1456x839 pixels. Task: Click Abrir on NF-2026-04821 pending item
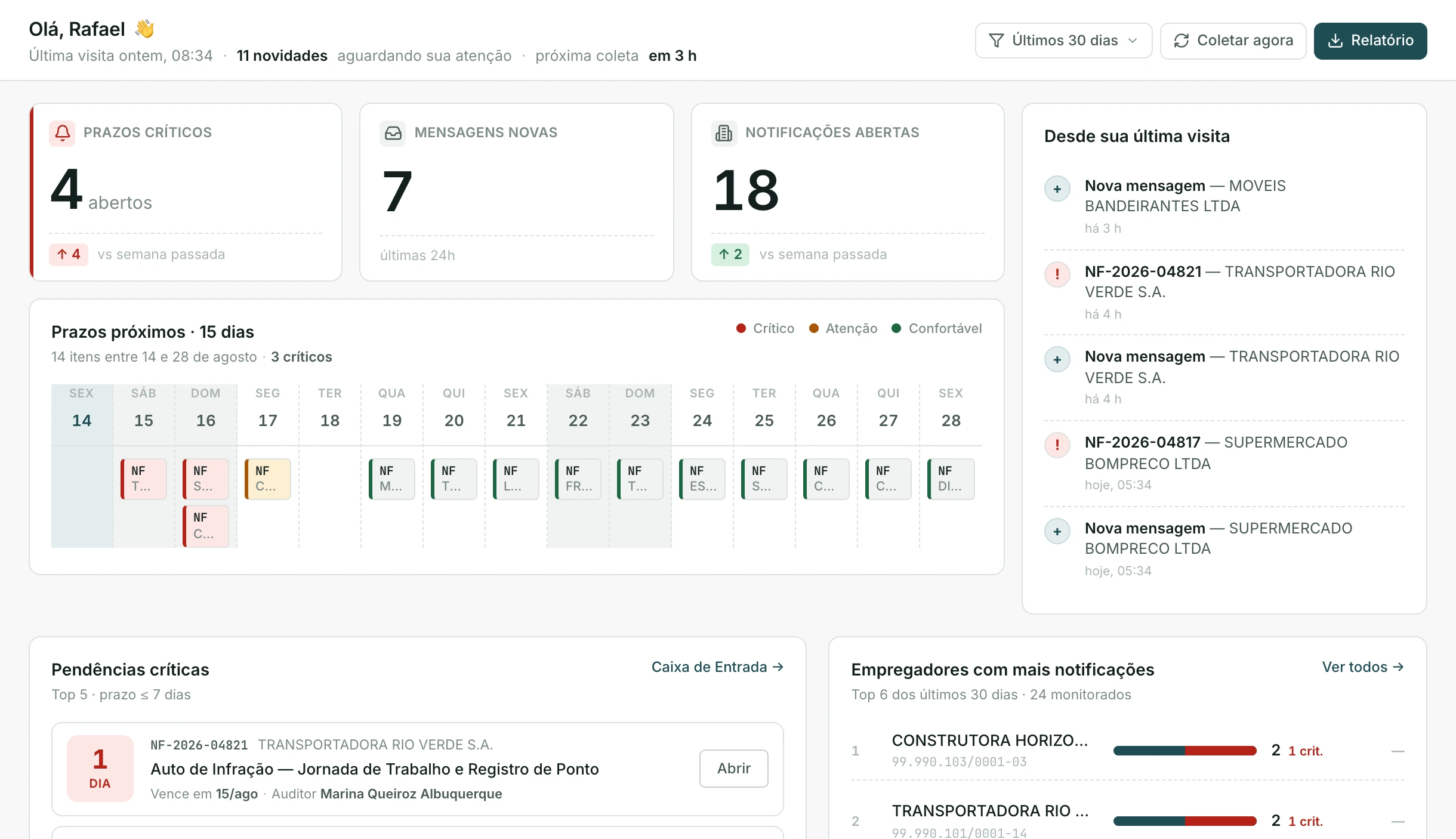click(x=733, y=769)
